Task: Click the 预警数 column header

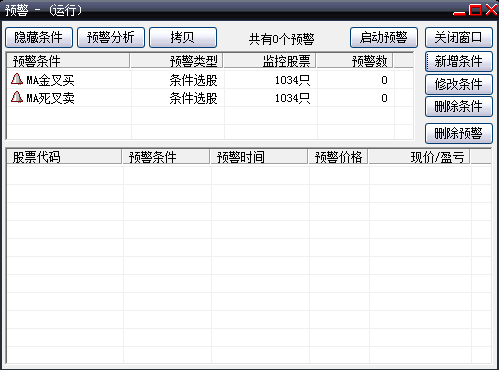Action: coord(355,61)
